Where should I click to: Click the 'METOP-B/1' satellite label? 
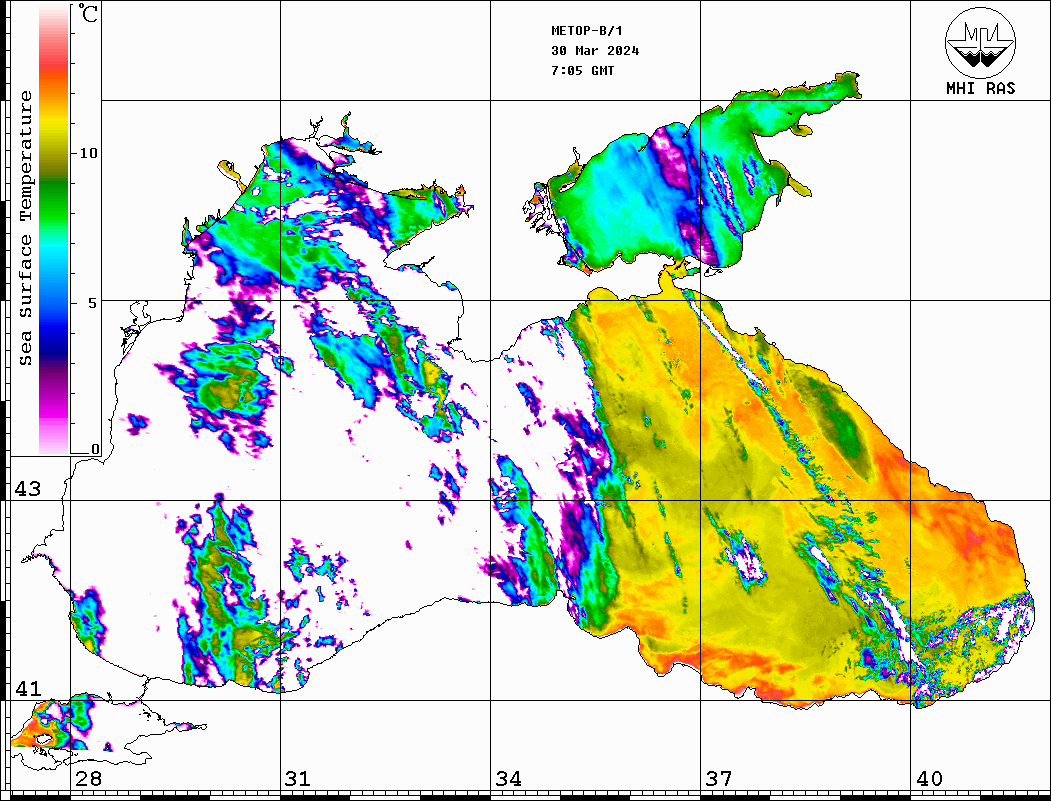tap(586, 31)
